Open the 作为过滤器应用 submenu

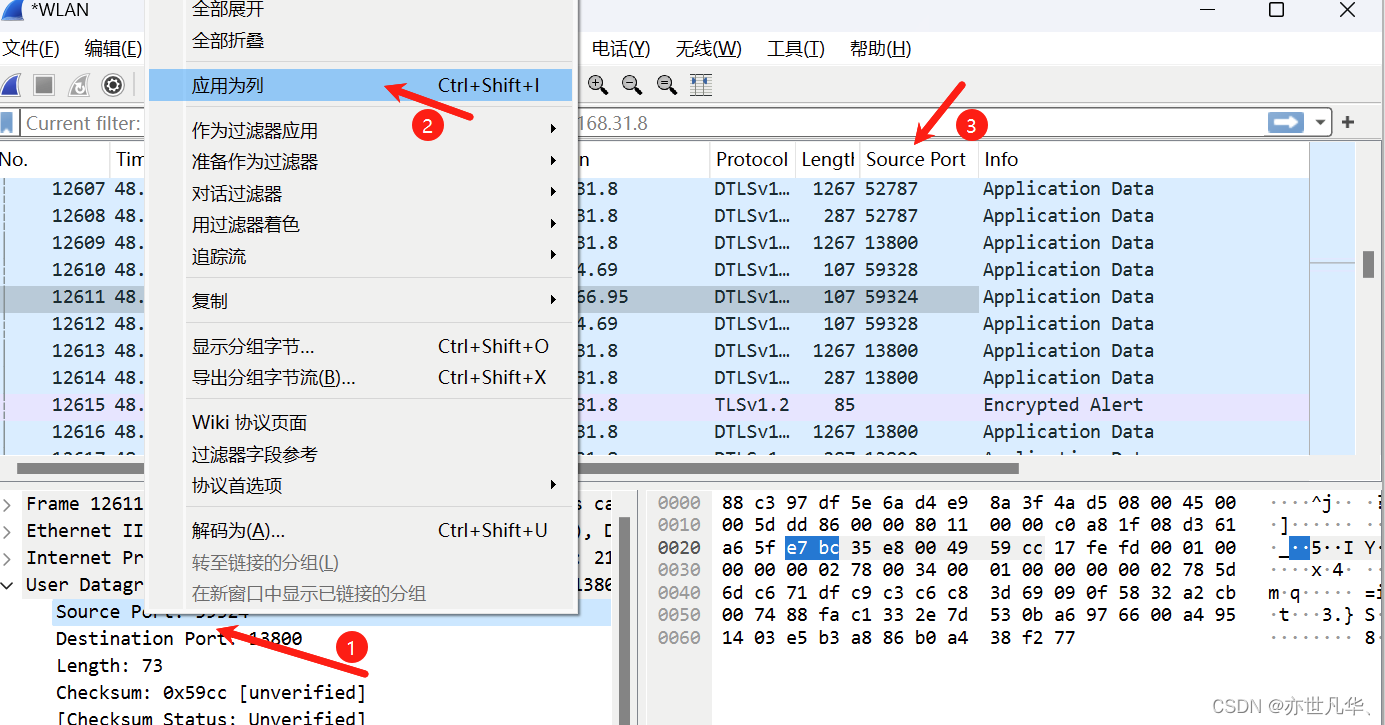click(361, 130)
